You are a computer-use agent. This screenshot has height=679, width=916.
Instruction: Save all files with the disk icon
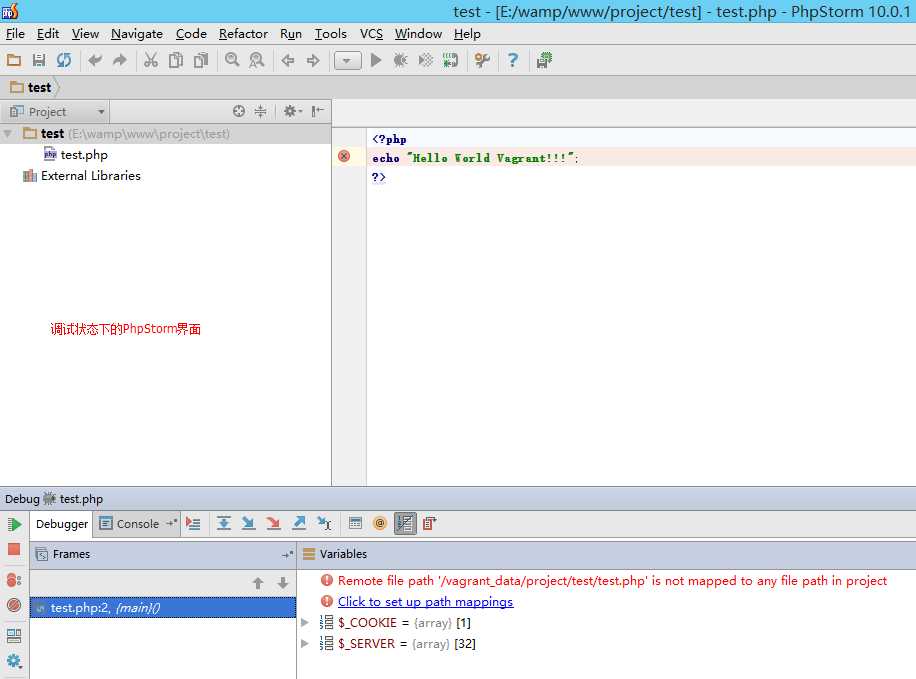(39, 60)
